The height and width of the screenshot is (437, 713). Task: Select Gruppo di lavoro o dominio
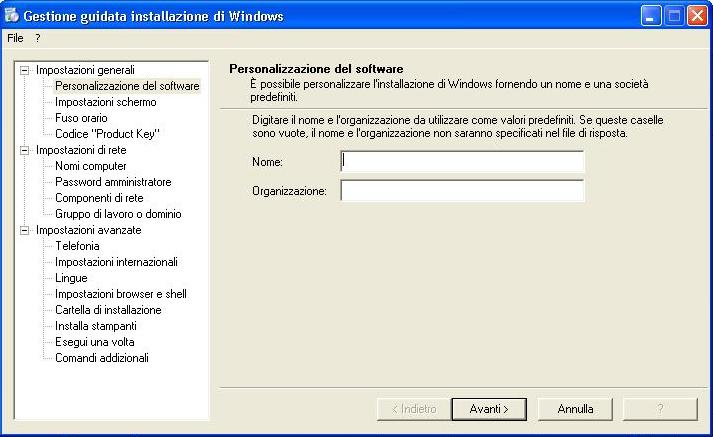(118, 214)
